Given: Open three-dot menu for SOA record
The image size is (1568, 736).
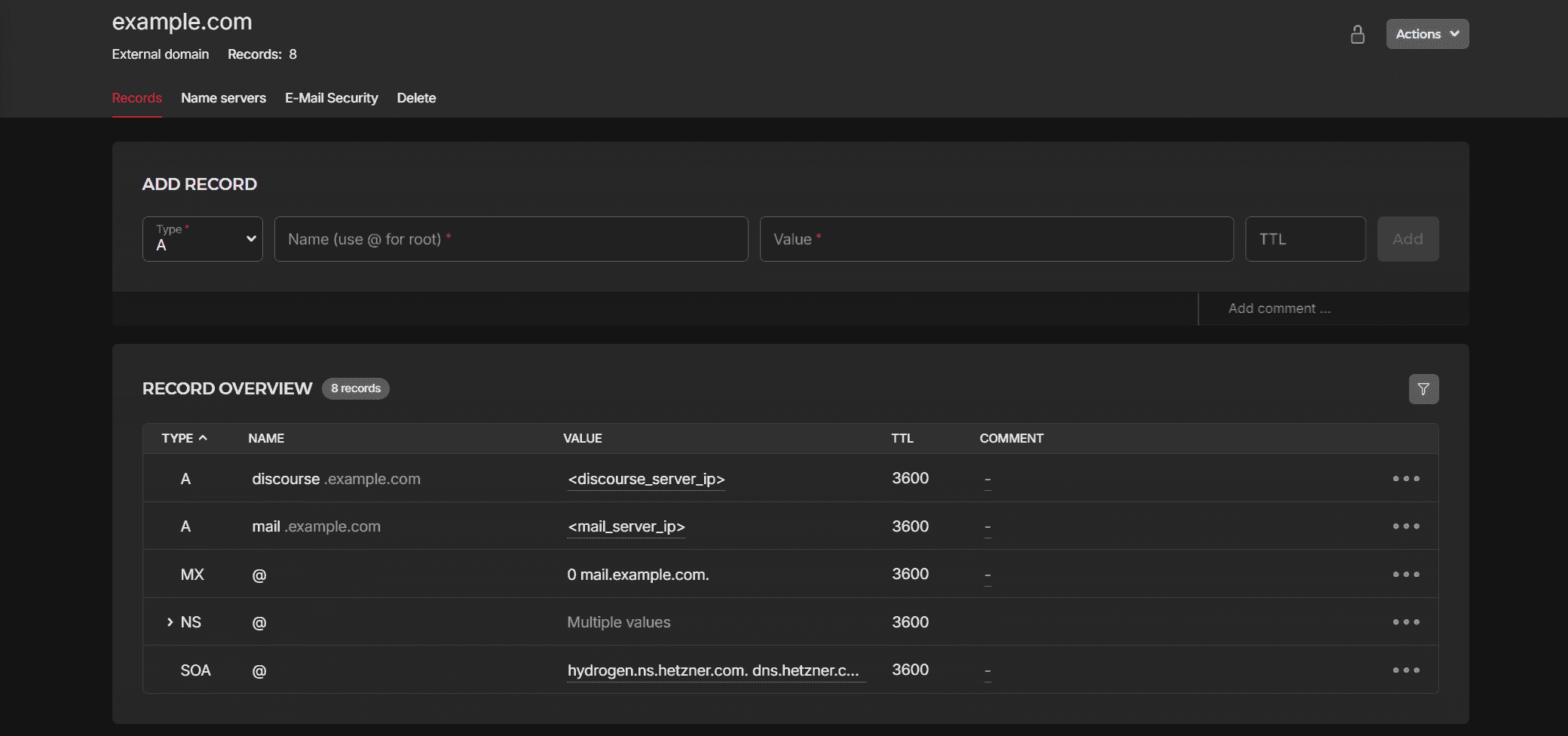Looking at the screenshot, I should click(1406, 670).
